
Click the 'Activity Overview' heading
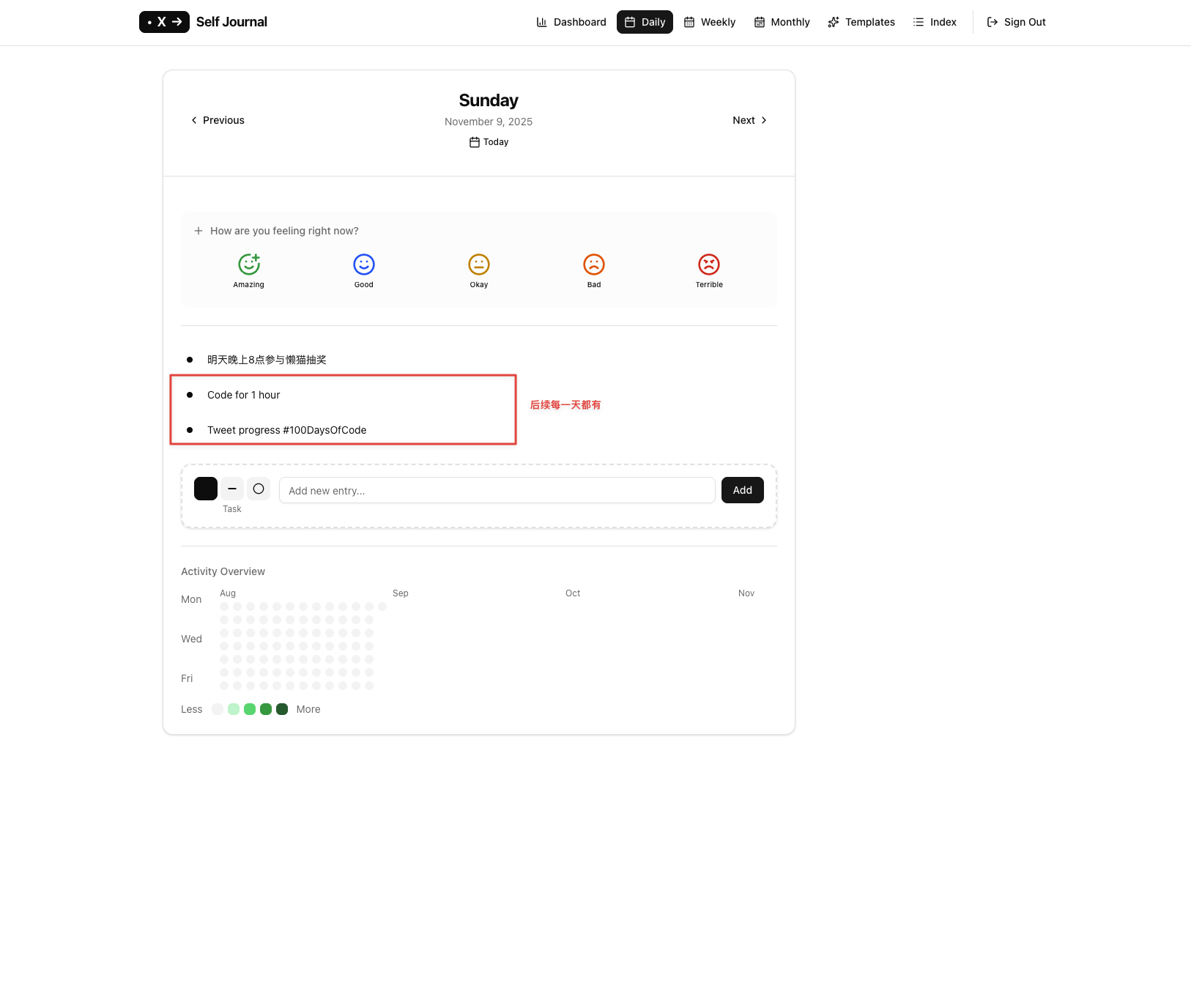[x=223, y=571]
